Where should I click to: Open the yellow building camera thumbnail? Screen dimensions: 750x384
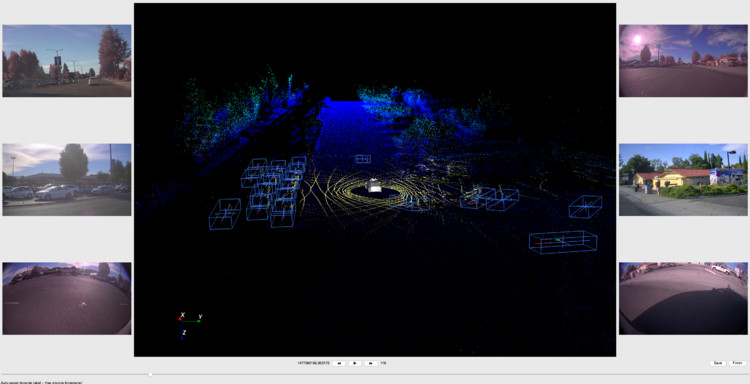[x=683, y=179]
